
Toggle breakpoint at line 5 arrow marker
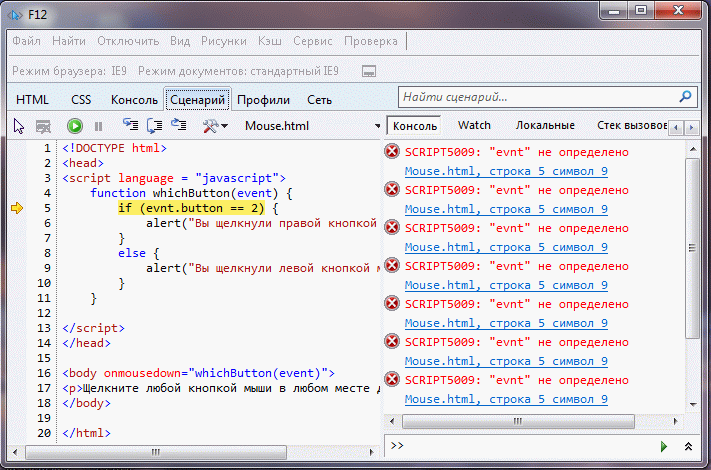pyautogui.click(x=17, y=208)
